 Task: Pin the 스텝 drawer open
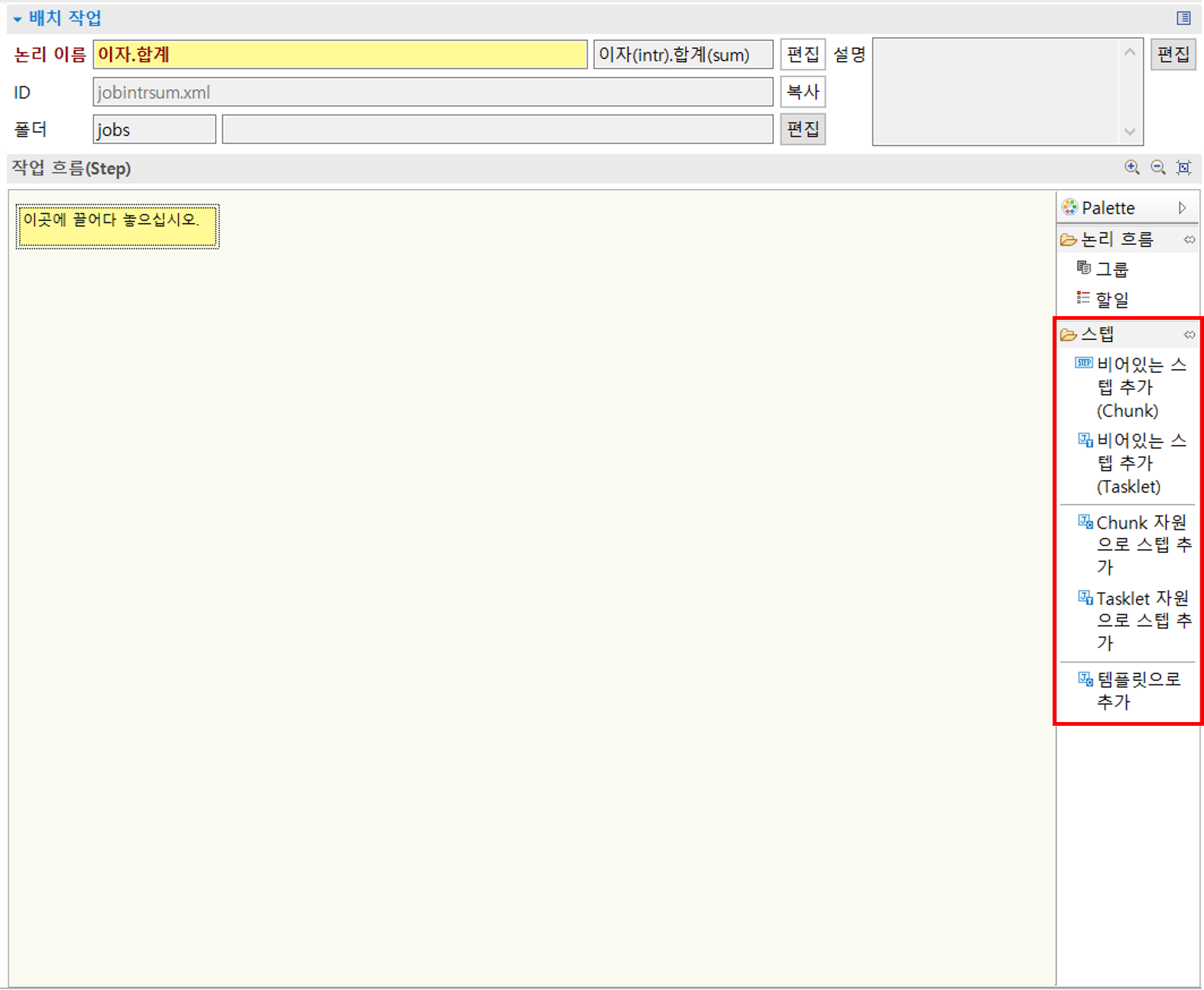[1188, 335]
